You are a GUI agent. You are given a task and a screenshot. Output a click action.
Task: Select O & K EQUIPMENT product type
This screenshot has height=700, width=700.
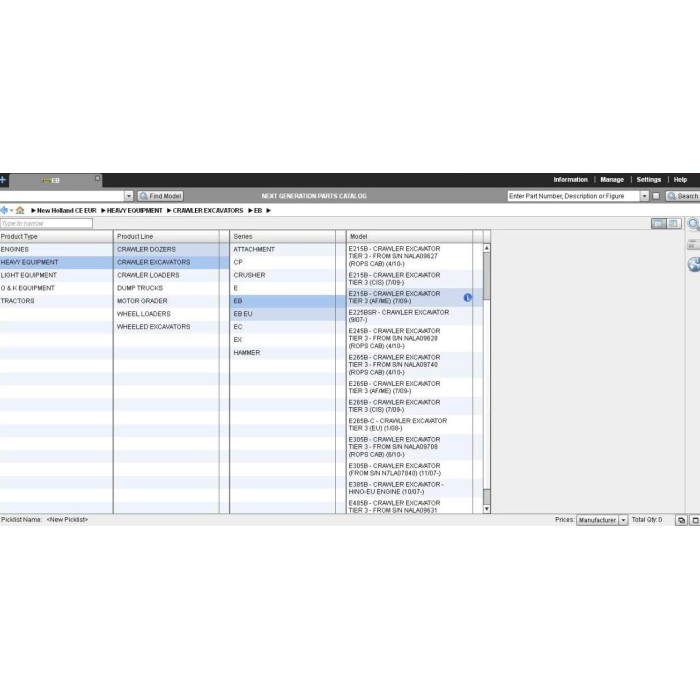pyautogui.click(x=56, y=288)
